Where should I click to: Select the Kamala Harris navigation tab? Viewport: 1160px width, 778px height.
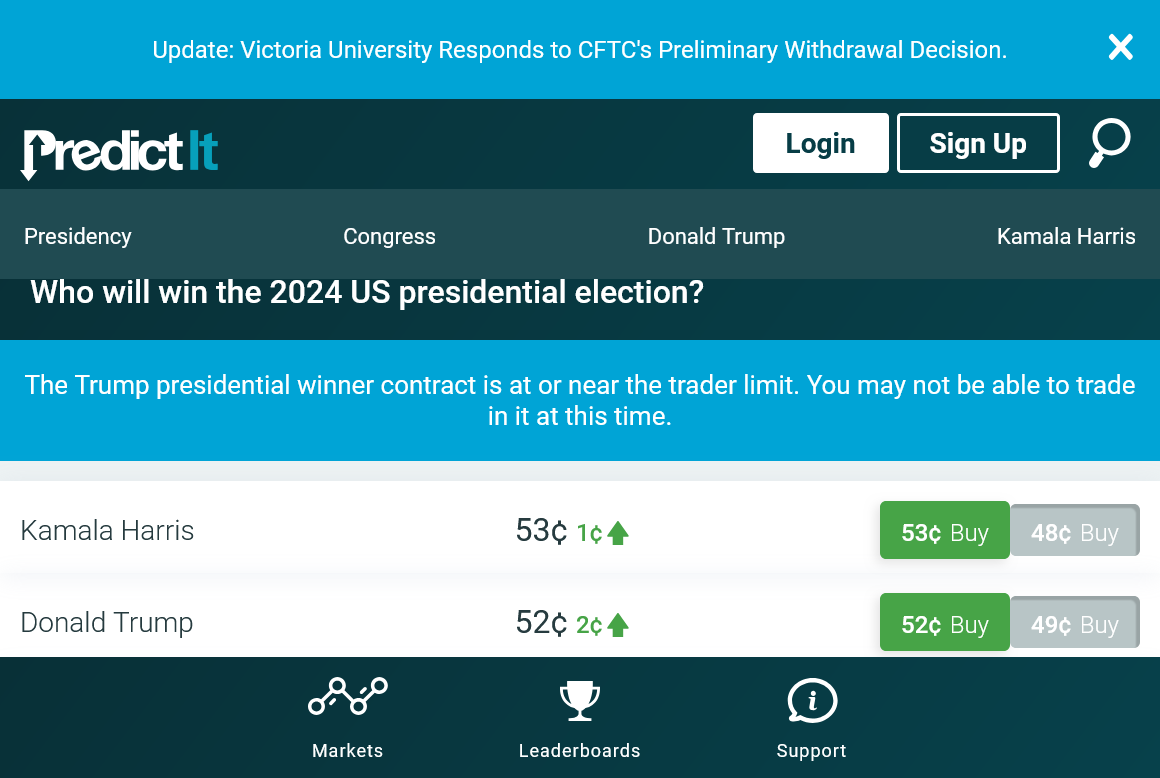pos(1066,237)
